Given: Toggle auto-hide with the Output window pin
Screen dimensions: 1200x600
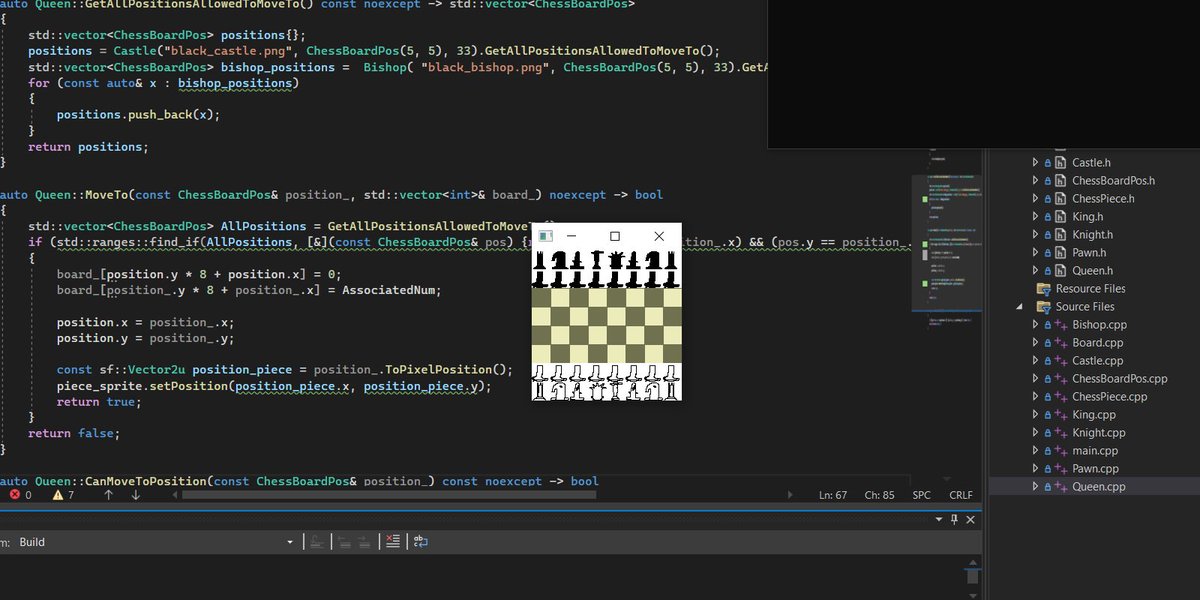Looking at the screenshot, I should click(955, 519).
